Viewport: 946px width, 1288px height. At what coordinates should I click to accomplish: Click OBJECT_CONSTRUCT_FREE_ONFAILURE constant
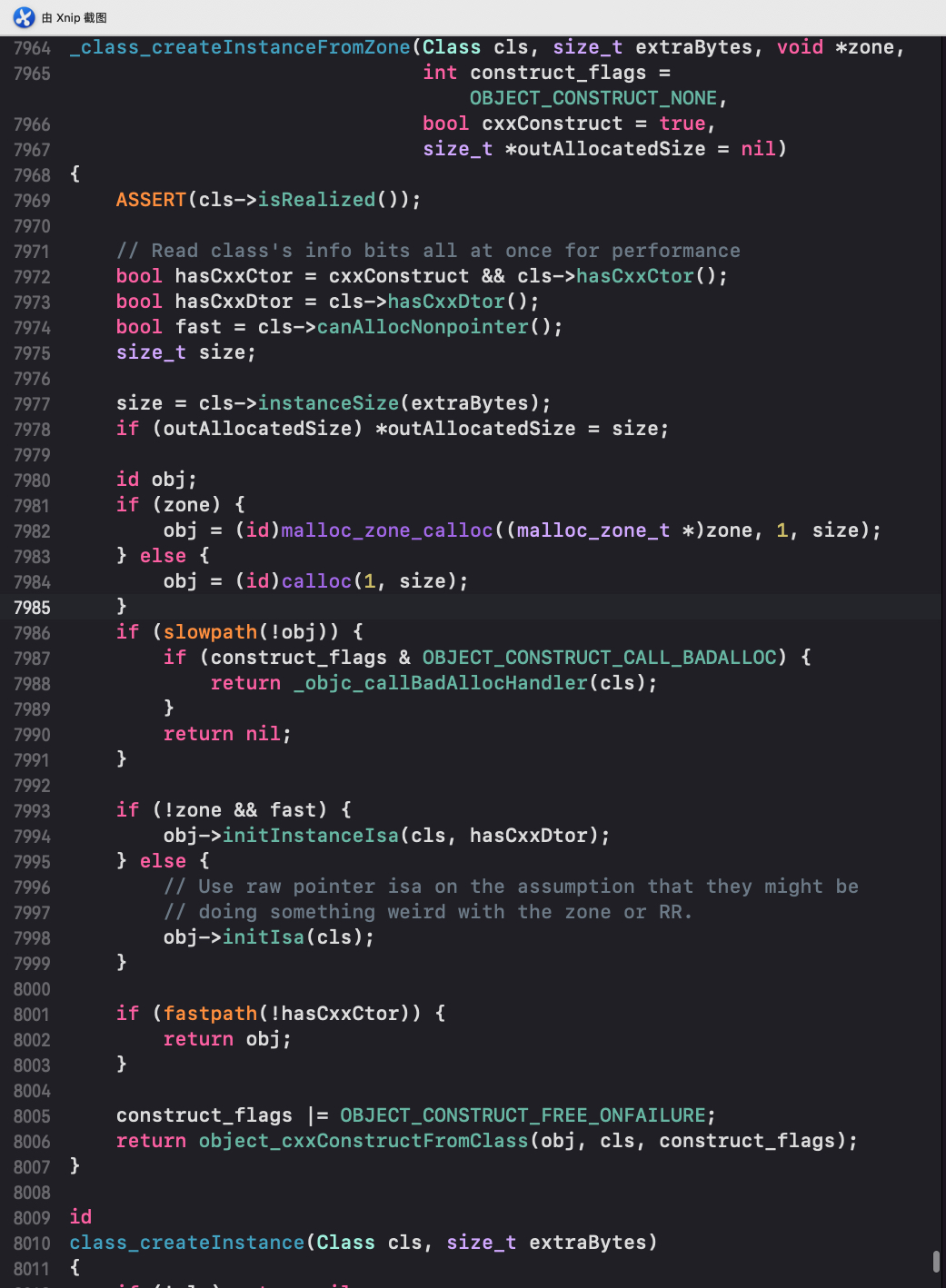(523, 1115)
